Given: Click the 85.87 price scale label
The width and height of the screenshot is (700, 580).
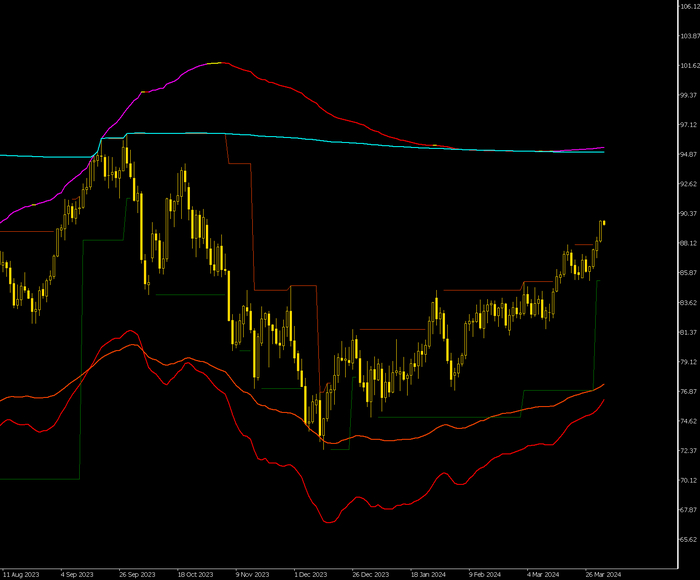Looking at the screenshot, I should (690, 273).
